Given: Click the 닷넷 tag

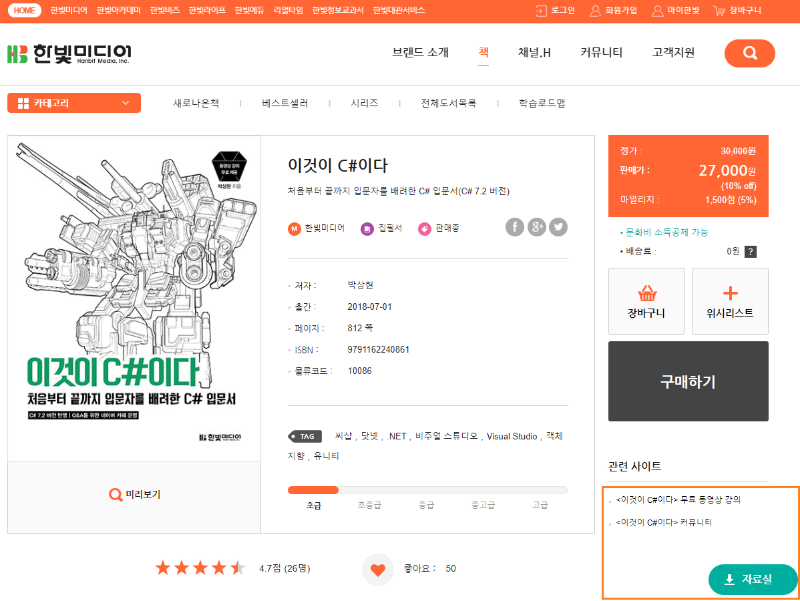Looking at the screenshot, I should 370,436.
